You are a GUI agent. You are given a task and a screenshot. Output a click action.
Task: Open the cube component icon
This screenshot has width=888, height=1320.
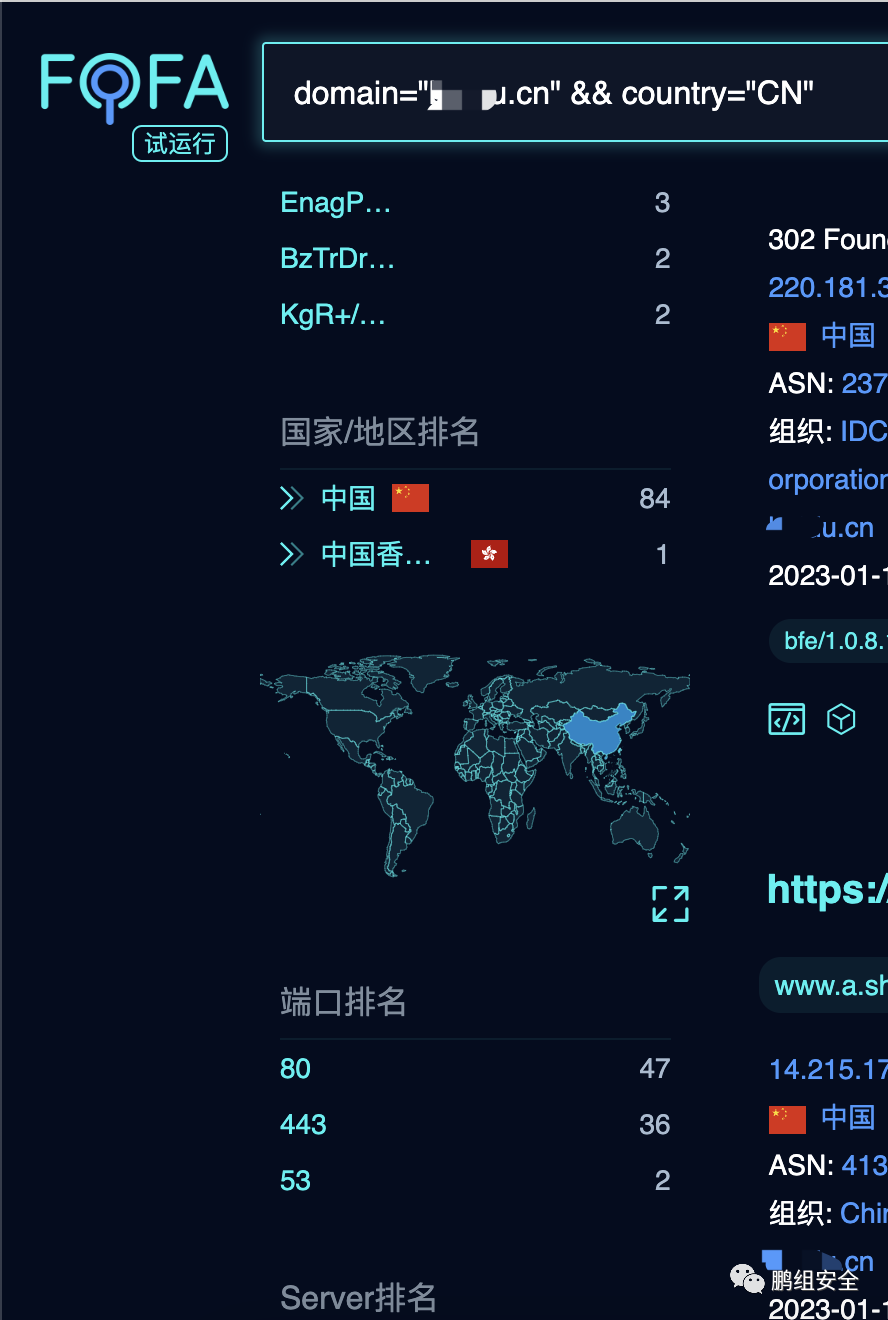click(842, 718)
